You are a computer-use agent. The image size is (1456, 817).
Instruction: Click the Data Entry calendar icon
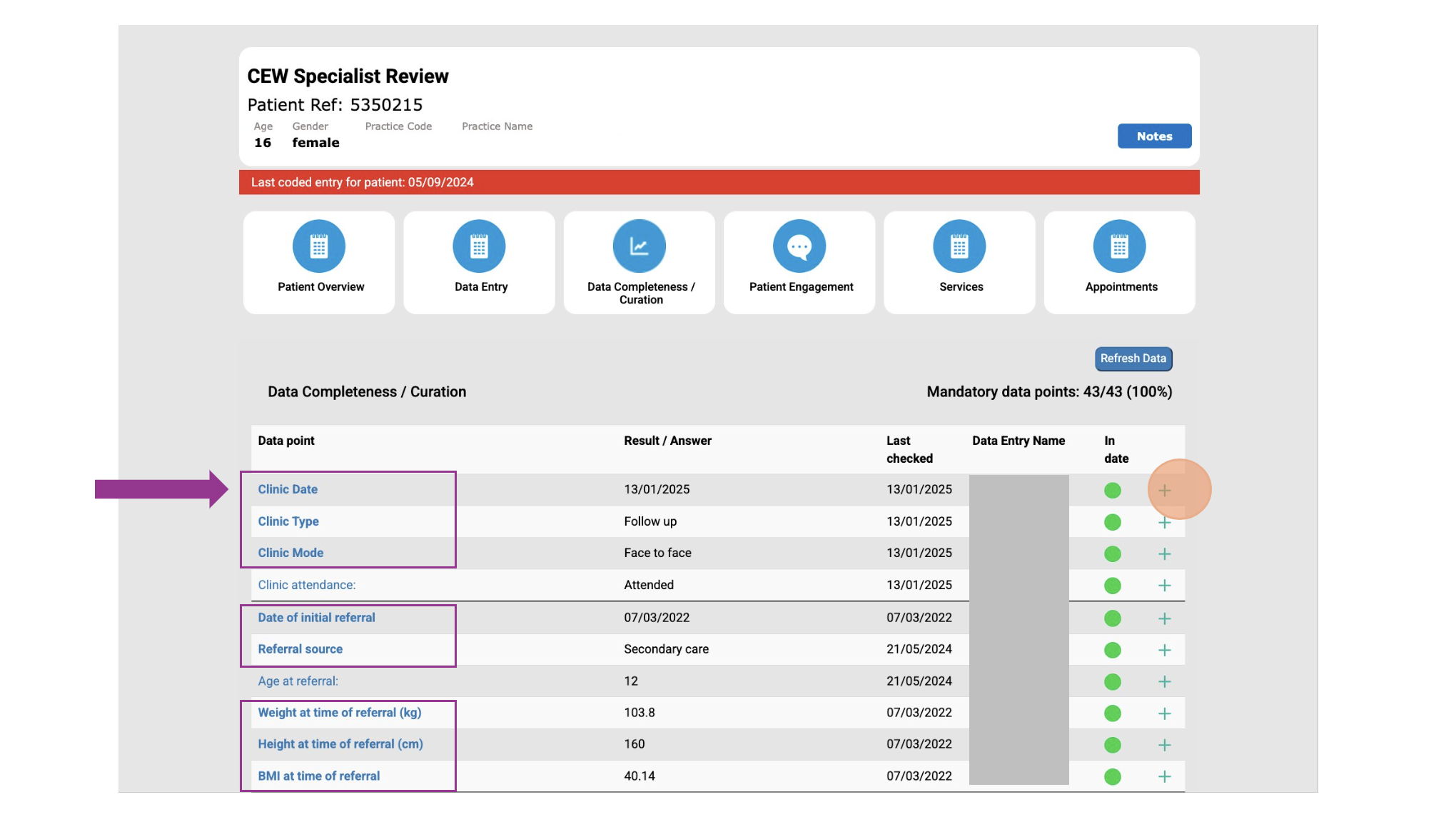479,246
